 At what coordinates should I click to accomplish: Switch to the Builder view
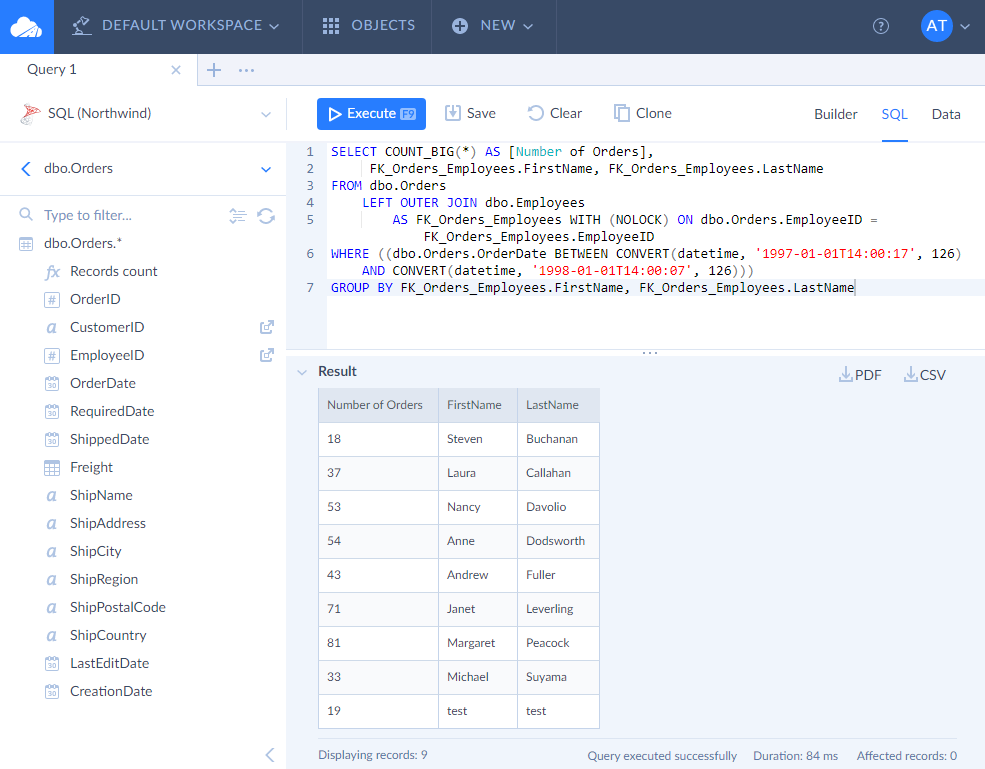(x=835, y=114)
